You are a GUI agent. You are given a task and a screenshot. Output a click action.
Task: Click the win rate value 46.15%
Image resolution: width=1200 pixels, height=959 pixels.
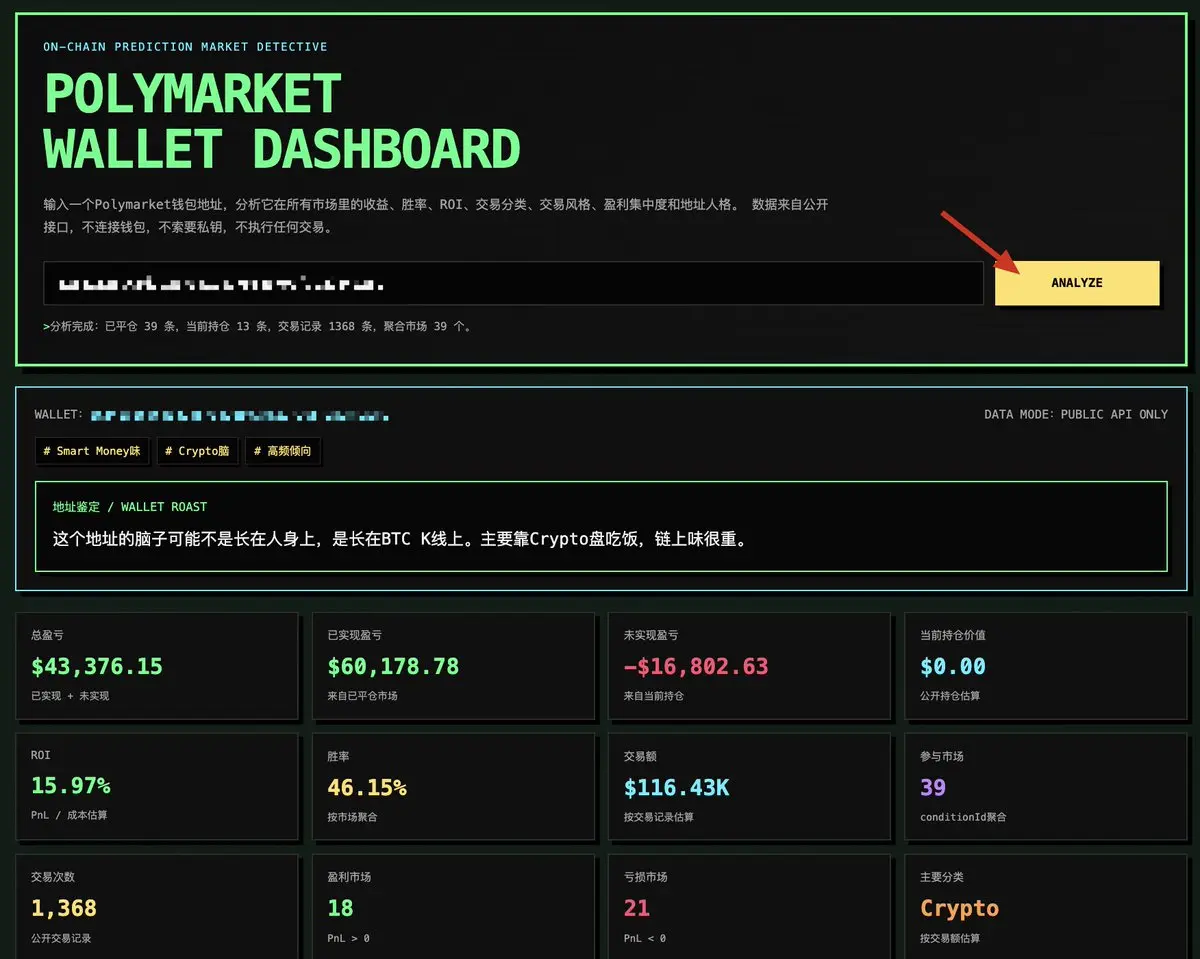point(367,787)
